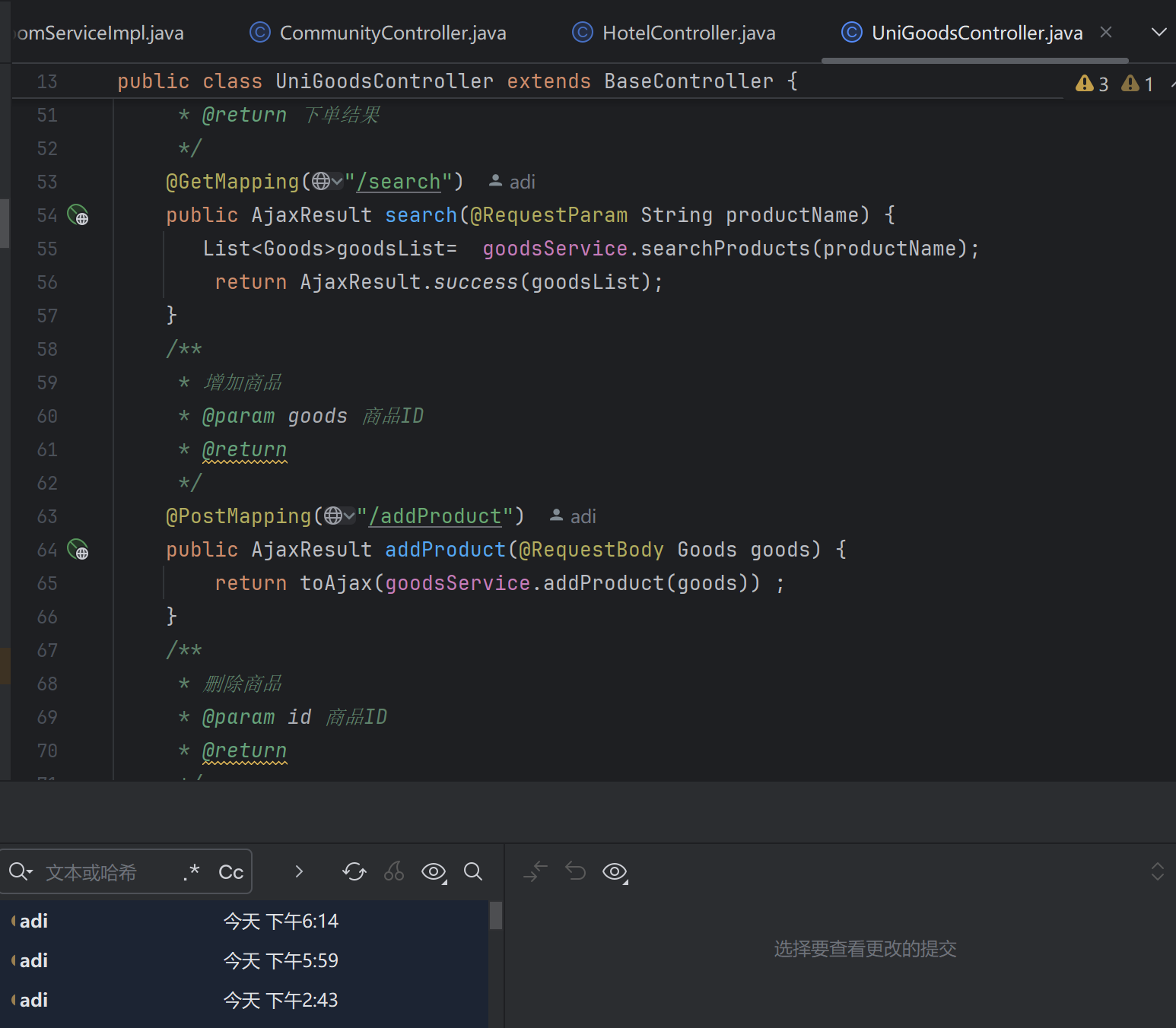Expand the right chevron in the Git log toolbar

(x=299, y=871)
